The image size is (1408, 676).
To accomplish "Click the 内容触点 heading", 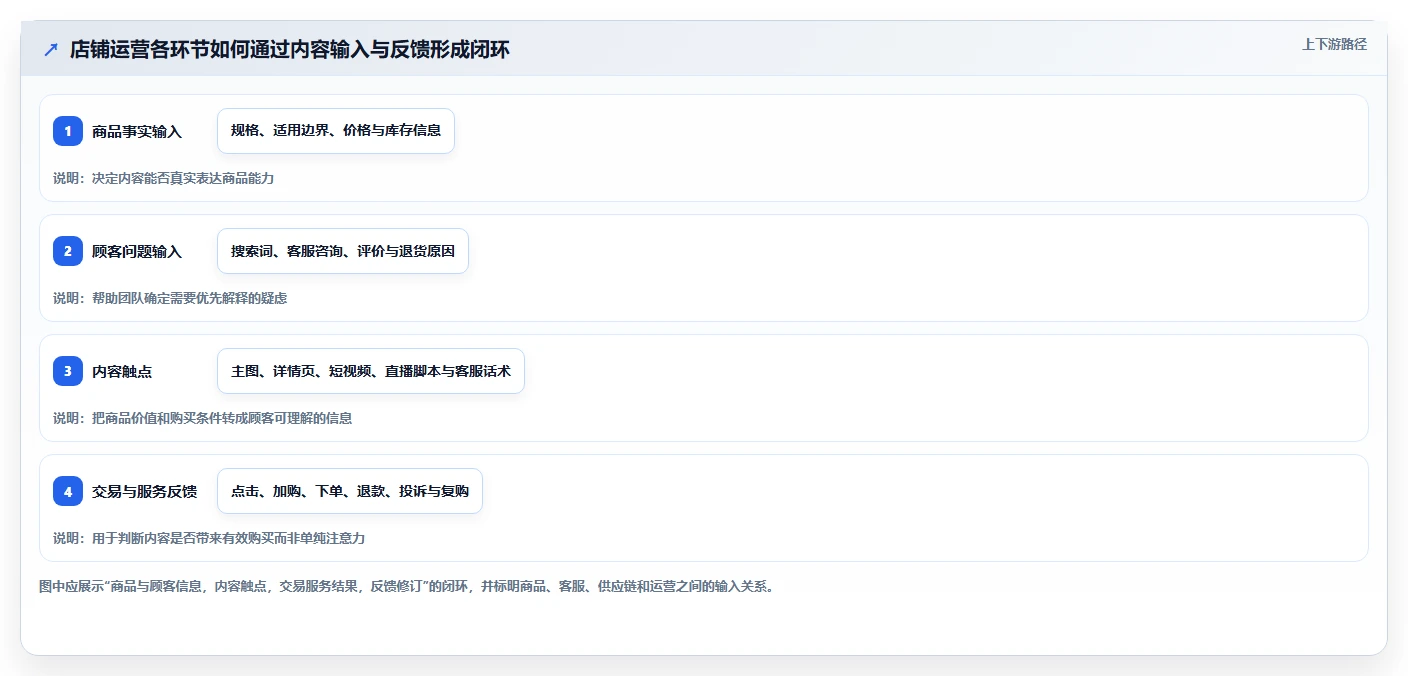I will [122, 371].
